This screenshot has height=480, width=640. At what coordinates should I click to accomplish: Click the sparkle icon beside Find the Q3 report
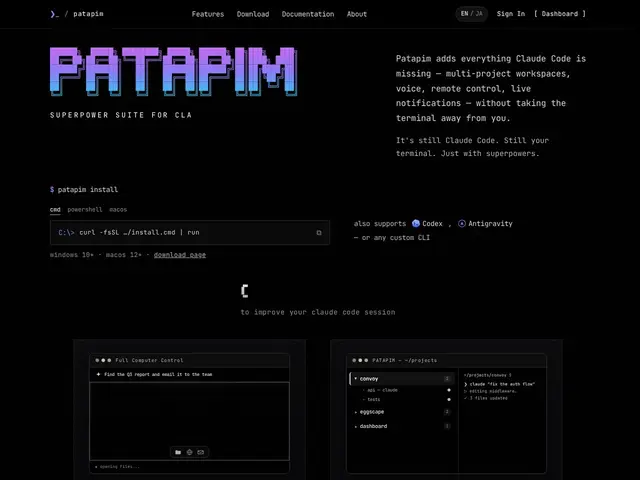98,374
